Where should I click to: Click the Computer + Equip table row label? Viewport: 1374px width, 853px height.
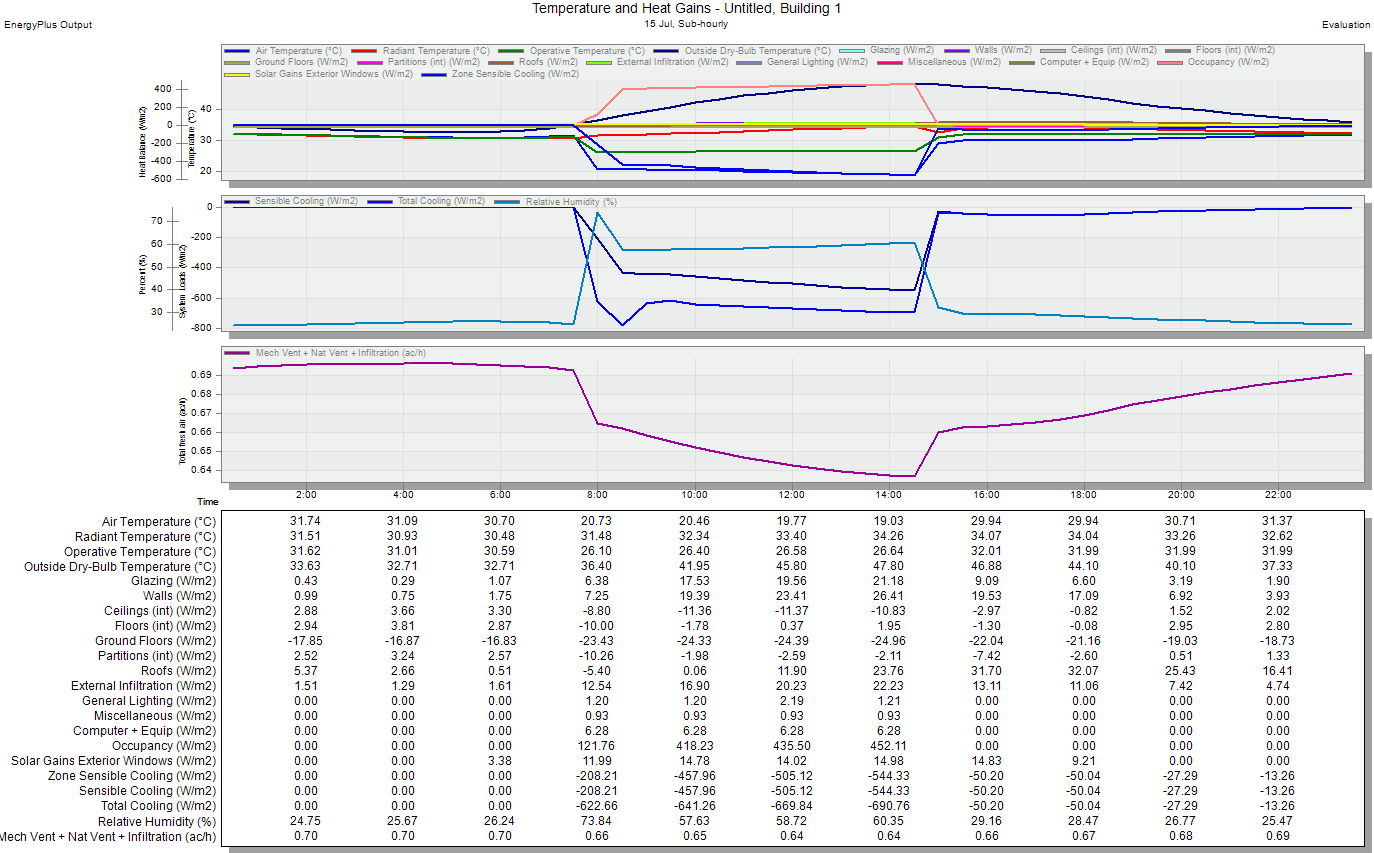click(144, 731)
